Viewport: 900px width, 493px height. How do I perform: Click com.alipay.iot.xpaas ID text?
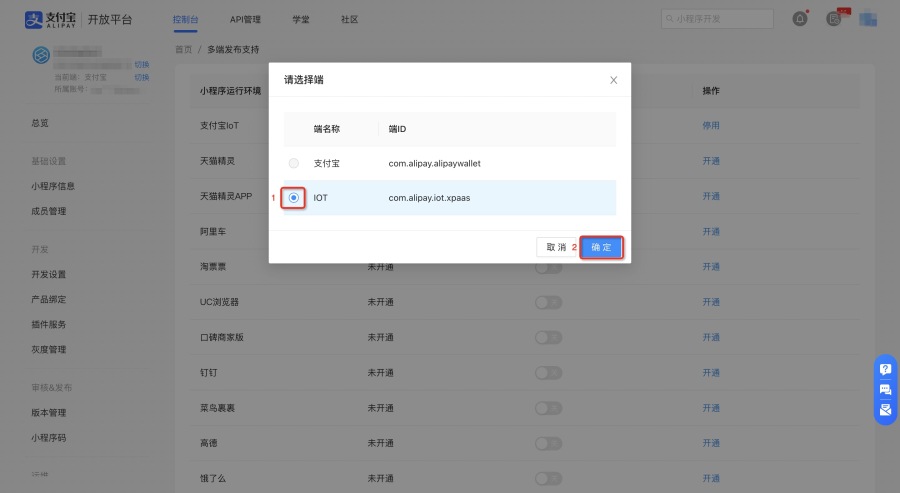[429, 198]
